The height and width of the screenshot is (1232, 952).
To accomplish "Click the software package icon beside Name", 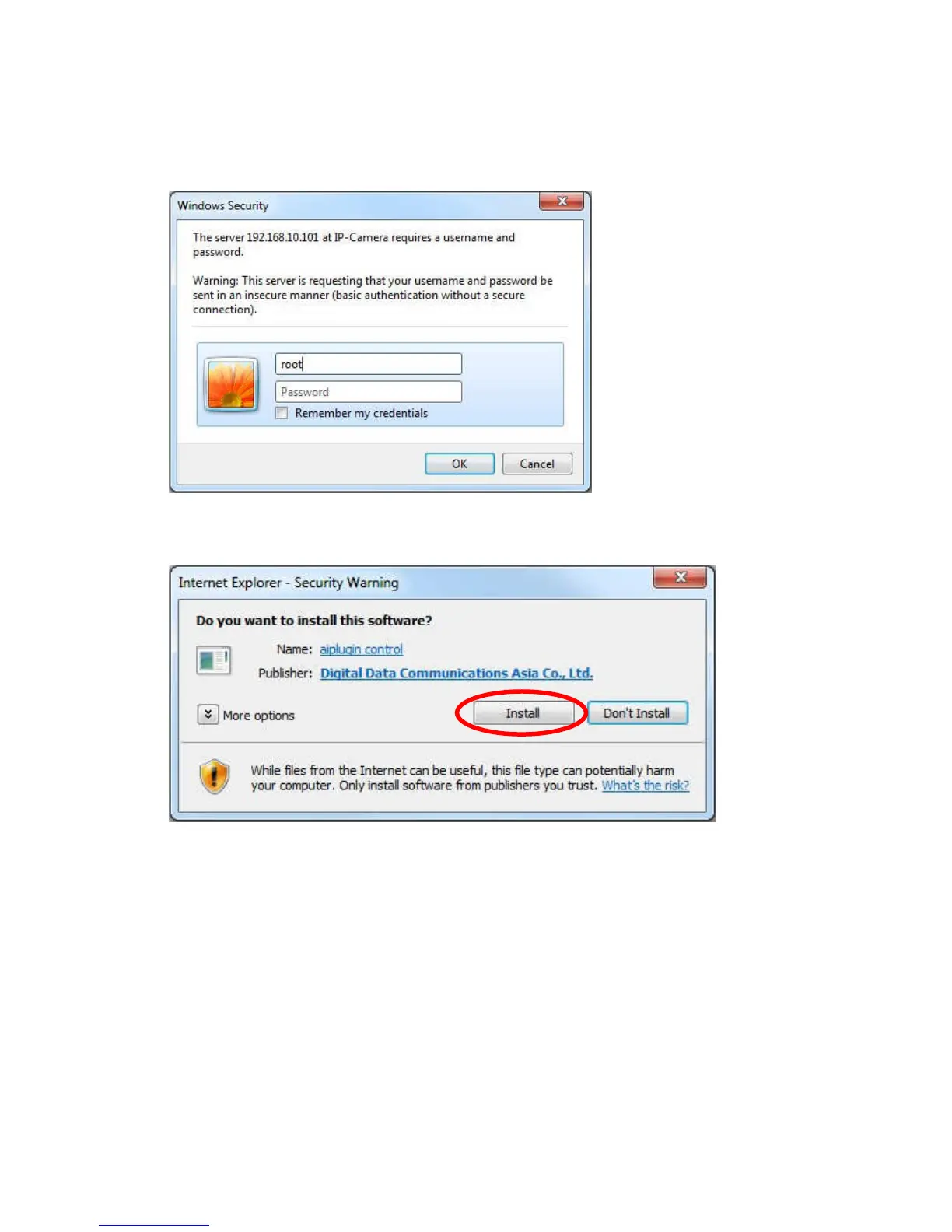I will point(213,661).
